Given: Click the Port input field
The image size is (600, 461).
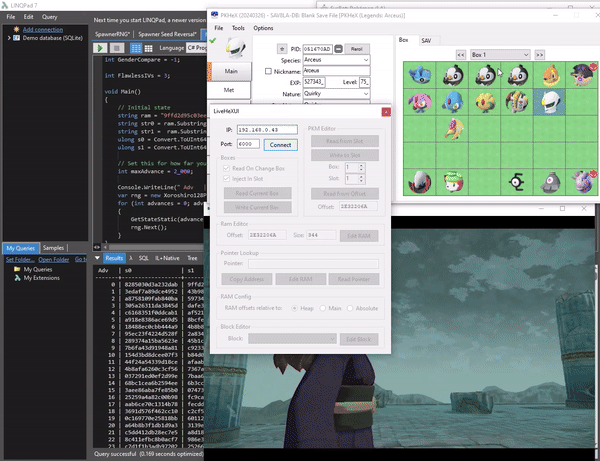Looking at the screenshot, I should tap(248, 144).
